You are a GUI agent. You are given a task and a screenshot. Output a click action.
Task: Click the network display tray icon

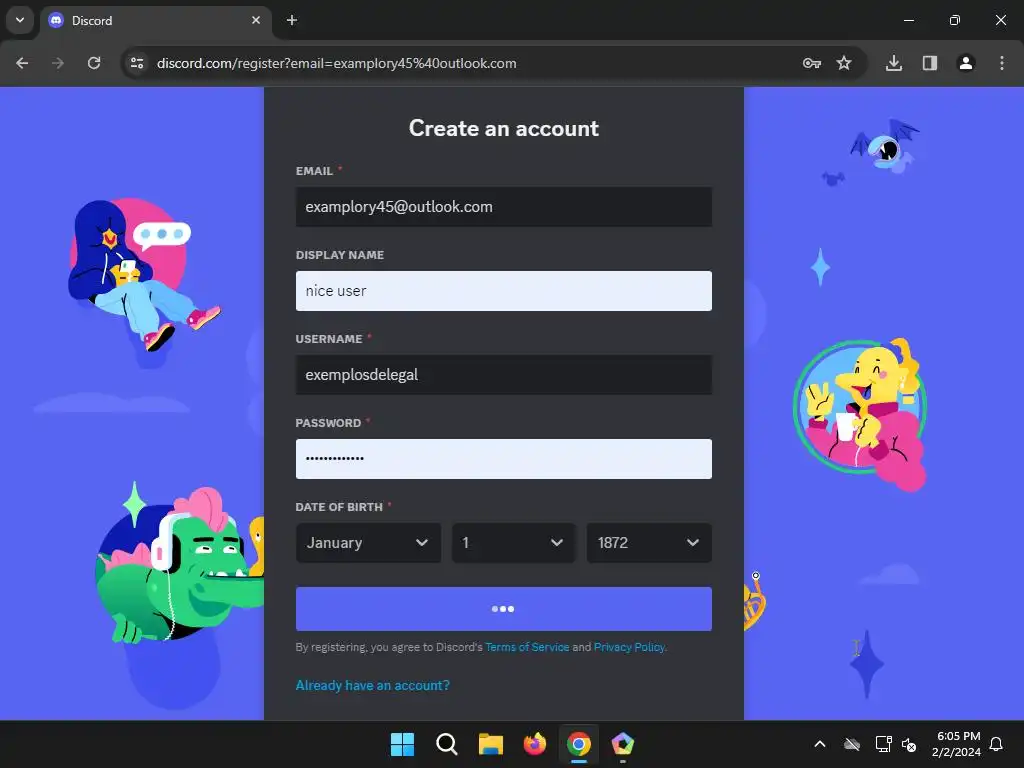click(x=883, y=744)
